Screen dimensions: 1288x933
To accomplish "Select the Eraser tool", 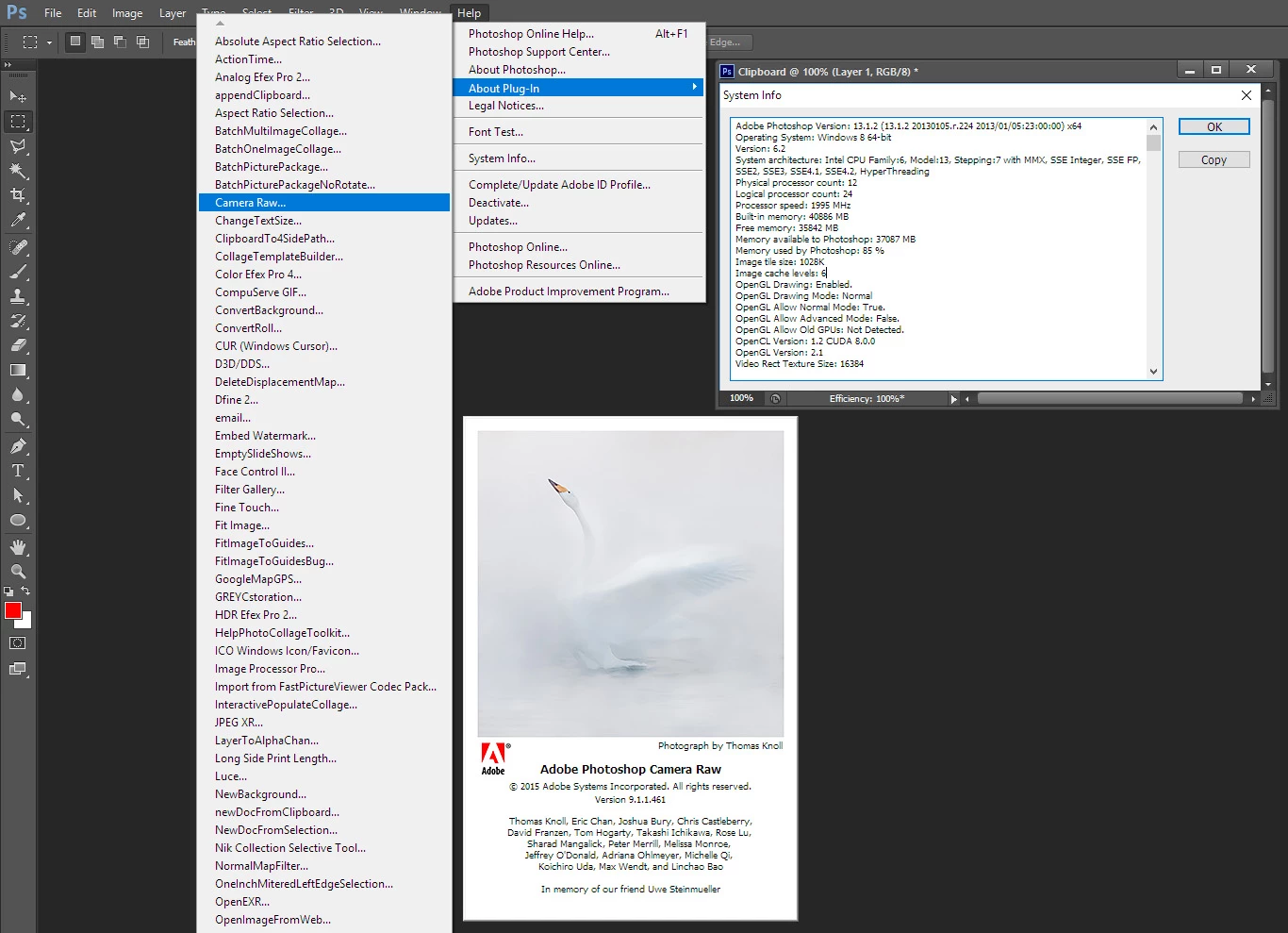I will click(x=18, y=345).
